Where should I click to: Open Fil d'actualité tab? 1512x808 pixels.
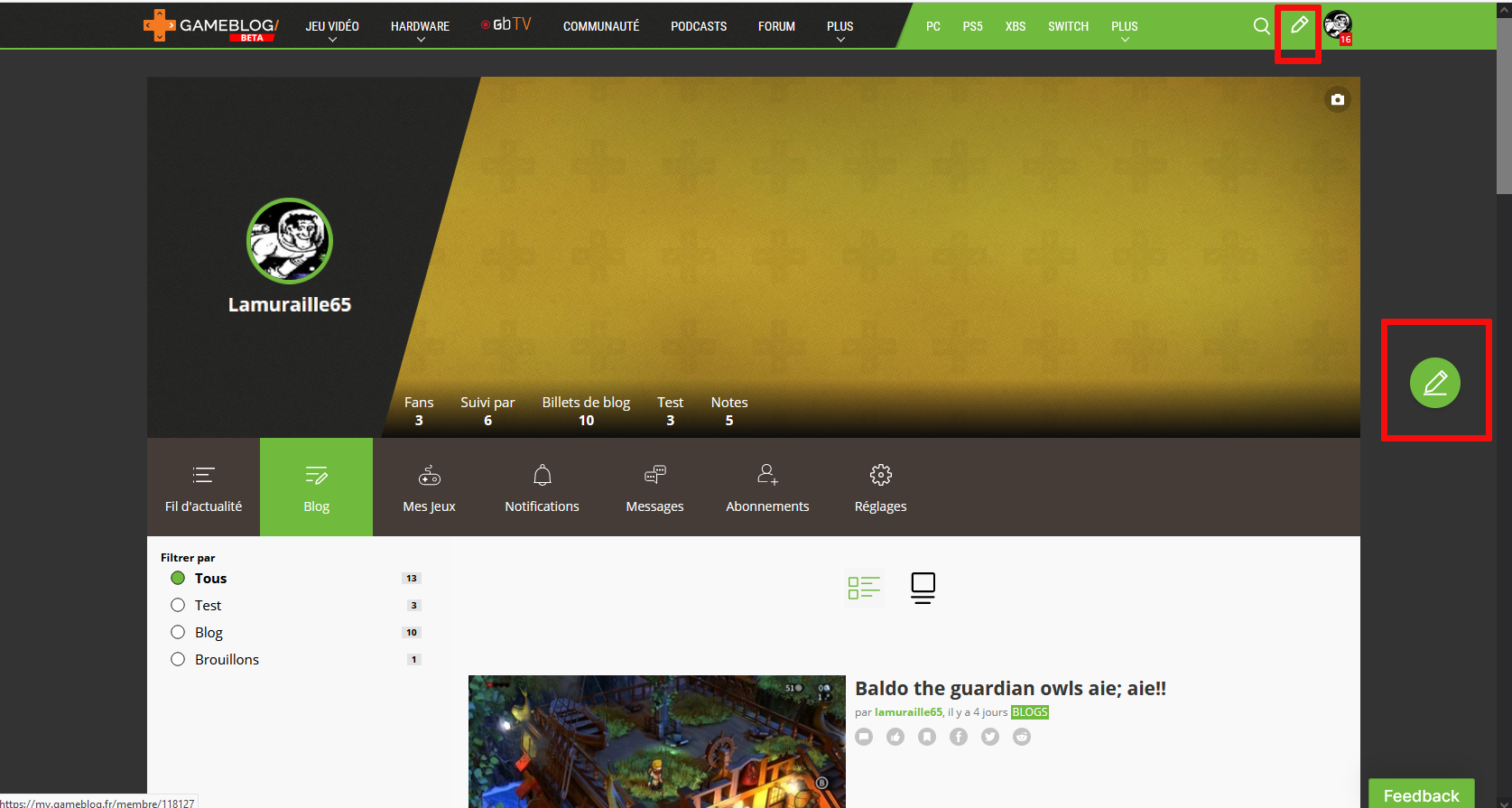[203, 488]
